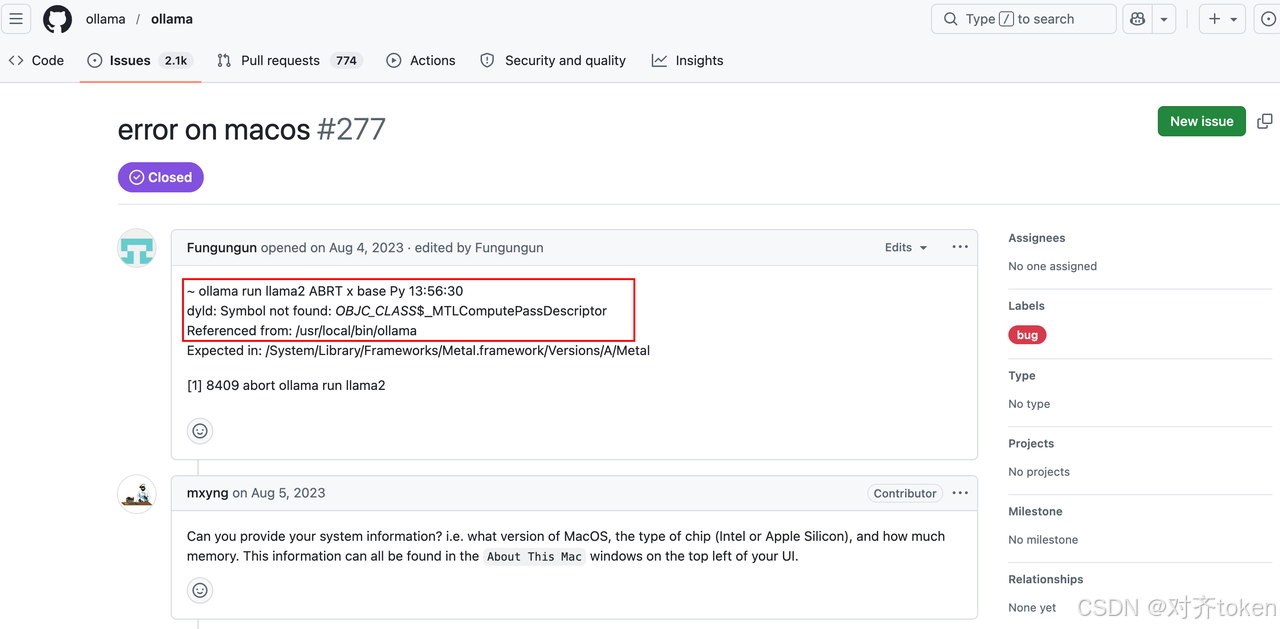The width and height of the screenshot is (1280, 629).
Task: Click the bug label
Action: [x=1027, y=335]
